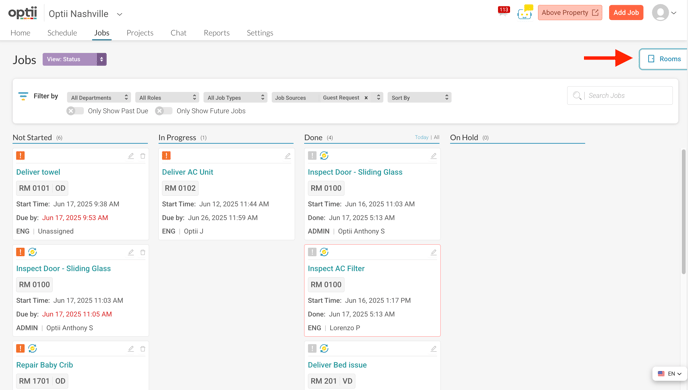688x390 pixels.
Task: Click guest request icon on Repair Baby Crib card
Action: pos(32,348)
